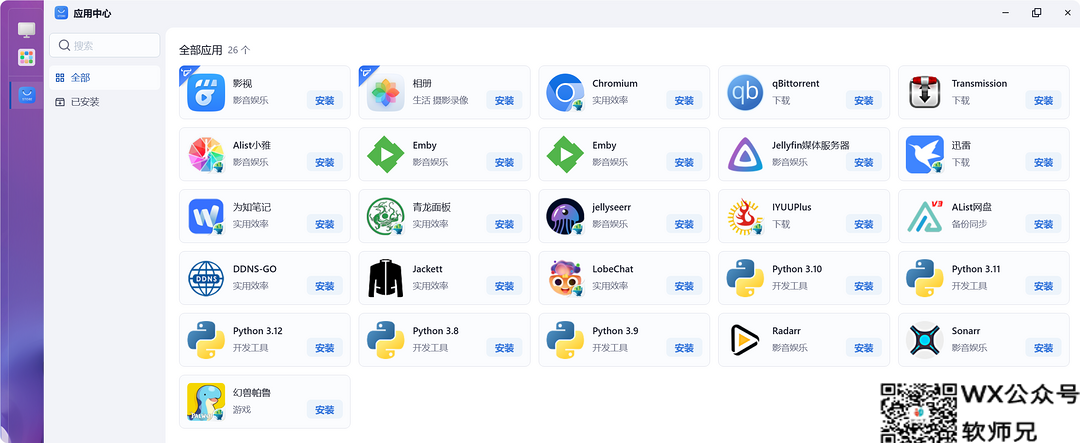Install Radarr

tap(864, 349)
